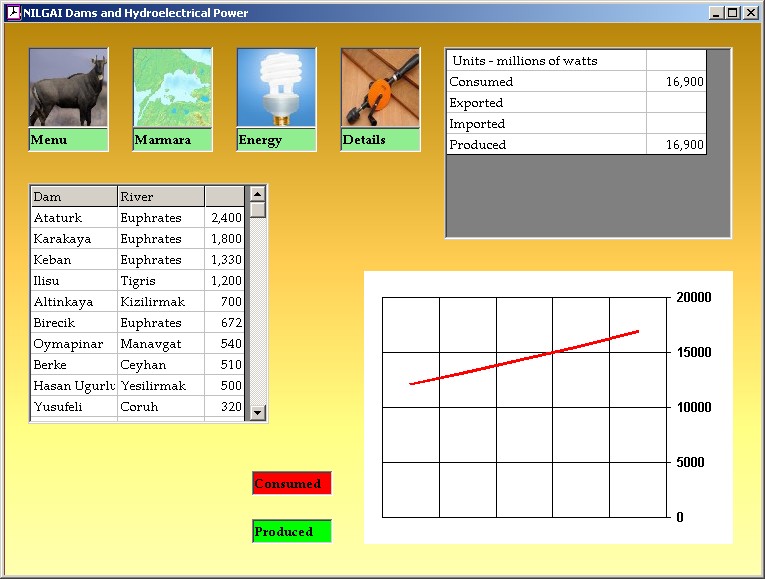Click the Dam column header
Image resolution: width=765 pixels, height=579 pixels.
(x=73, y=197)
